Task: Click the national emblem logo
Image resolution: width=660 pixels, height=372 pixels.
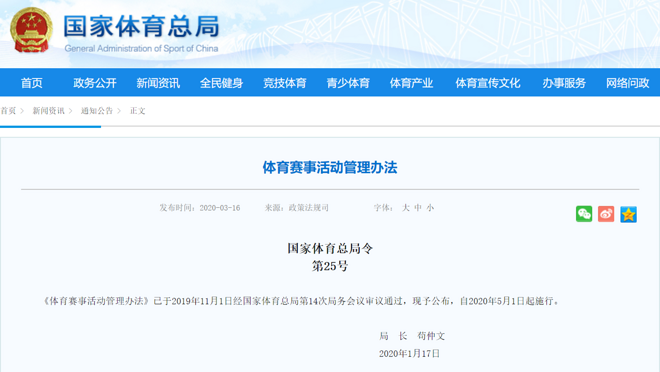Action: [x=32, y=30]
